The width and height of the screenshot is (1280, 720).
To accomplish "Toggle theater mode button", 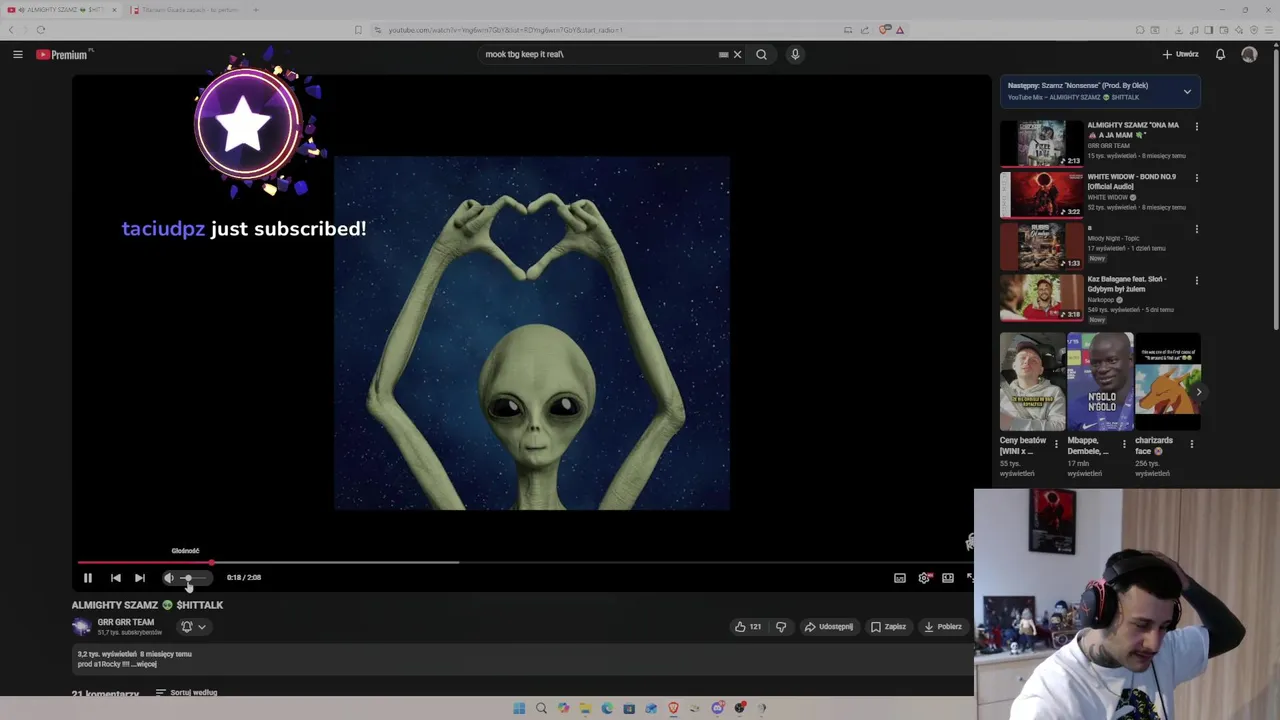I will [x=948, y=577].
